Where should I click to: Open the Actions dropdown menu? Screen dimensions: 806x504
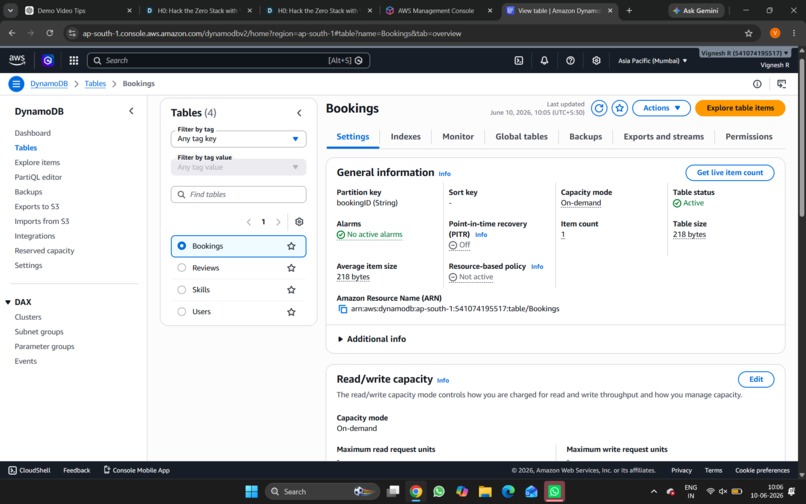pos(661,108)
